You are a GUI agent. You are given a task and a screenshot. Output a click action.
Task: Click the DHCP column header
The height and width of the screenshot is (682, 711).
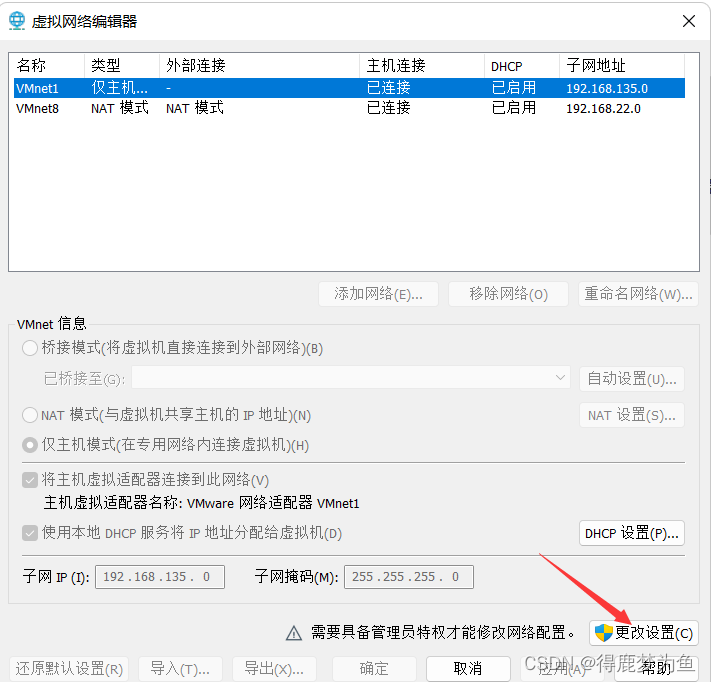pos(522,66)
